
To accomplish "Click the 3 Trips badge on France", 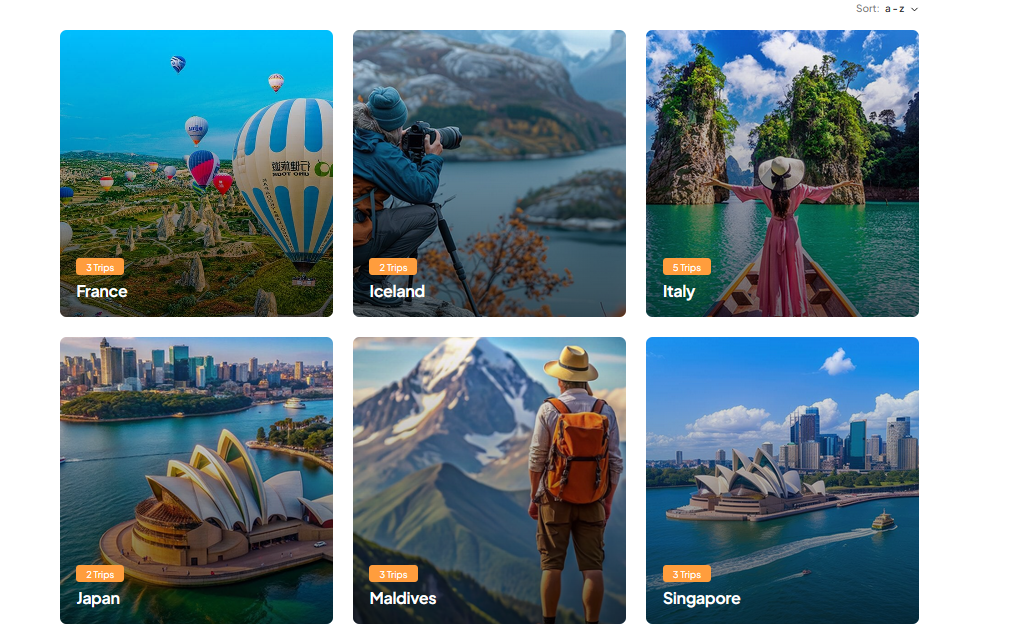I will 100,267.
